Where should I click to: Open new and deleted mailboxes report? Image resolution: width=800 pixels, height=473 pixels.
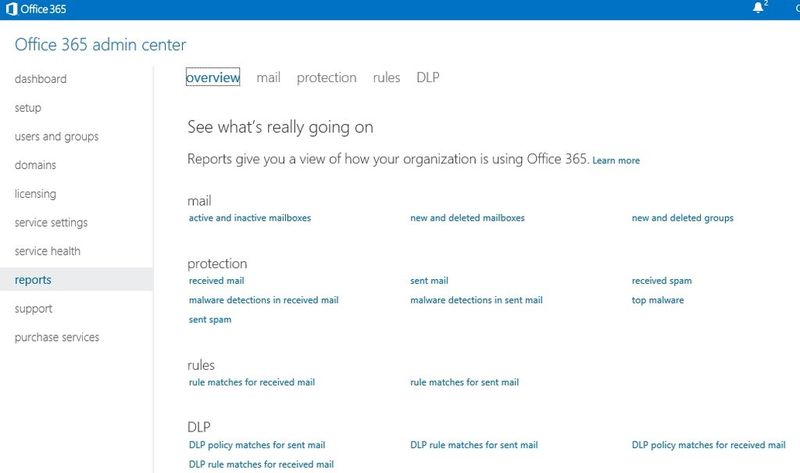467,218
